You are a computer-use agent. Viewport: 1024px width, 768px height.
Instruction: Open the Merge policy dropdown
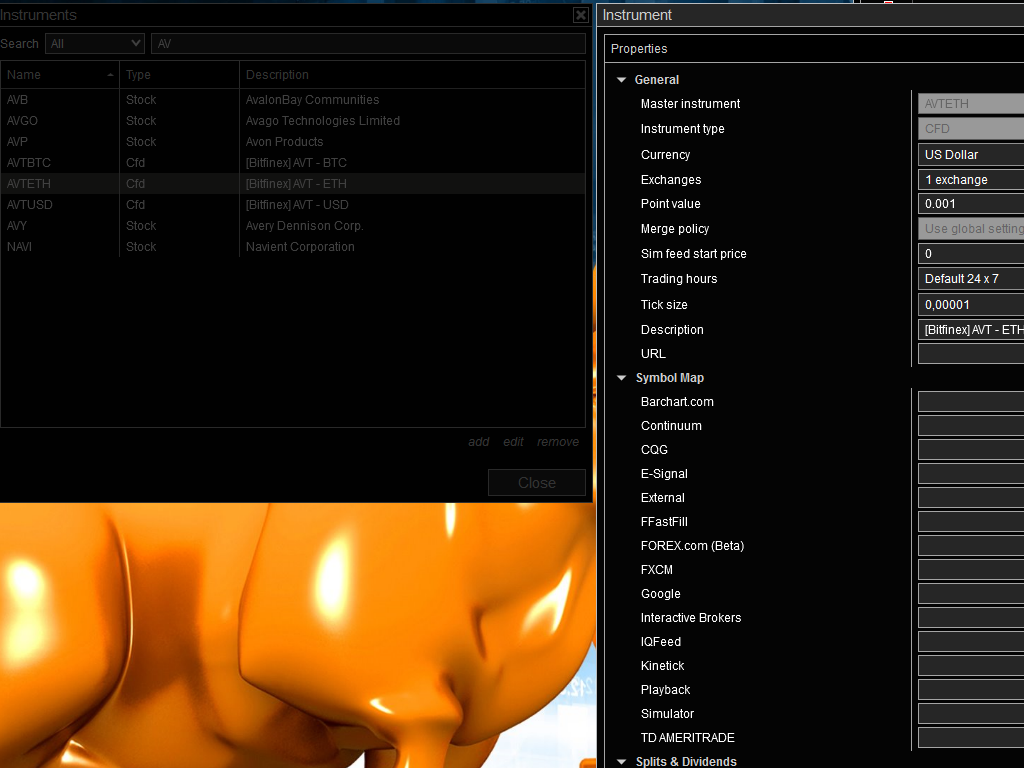point(971,229)
